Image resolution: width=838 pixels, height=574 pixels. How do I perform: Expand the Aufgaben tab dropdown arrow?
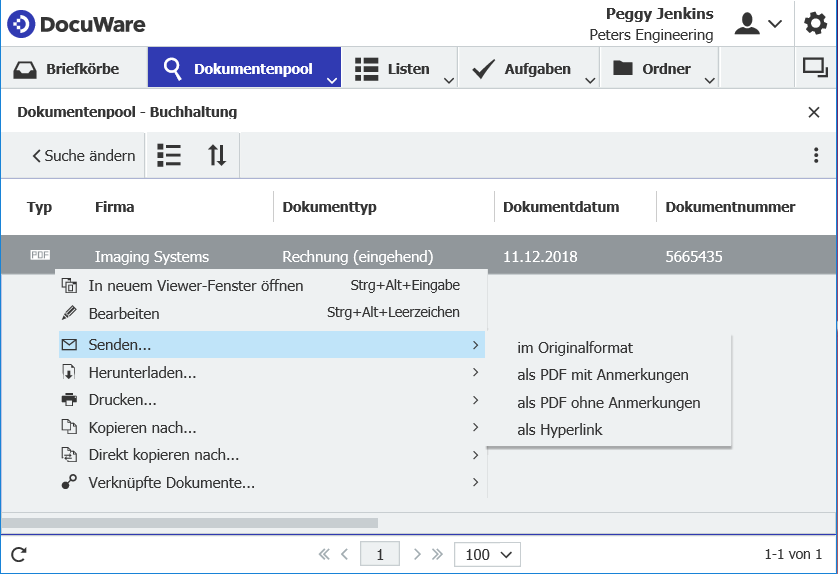[x=590, y=79]
